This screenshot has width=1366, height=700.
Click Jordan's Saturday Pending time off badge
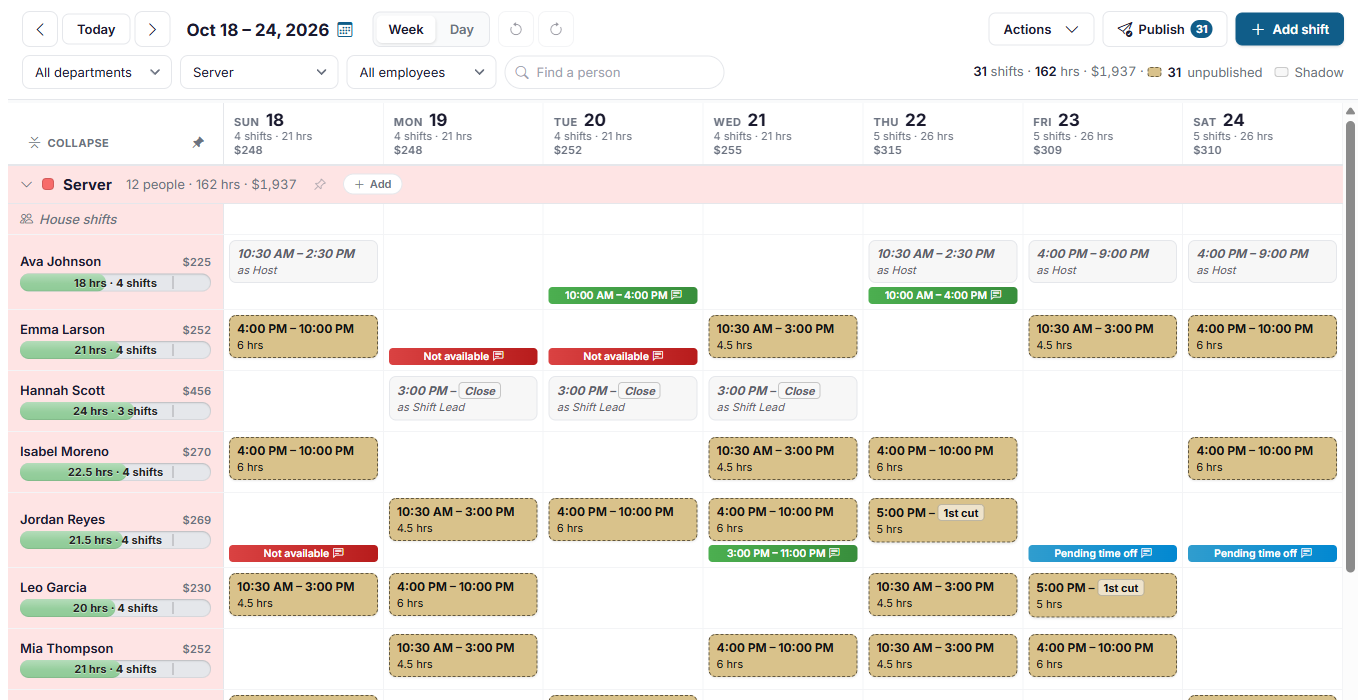pos(1262,553)
